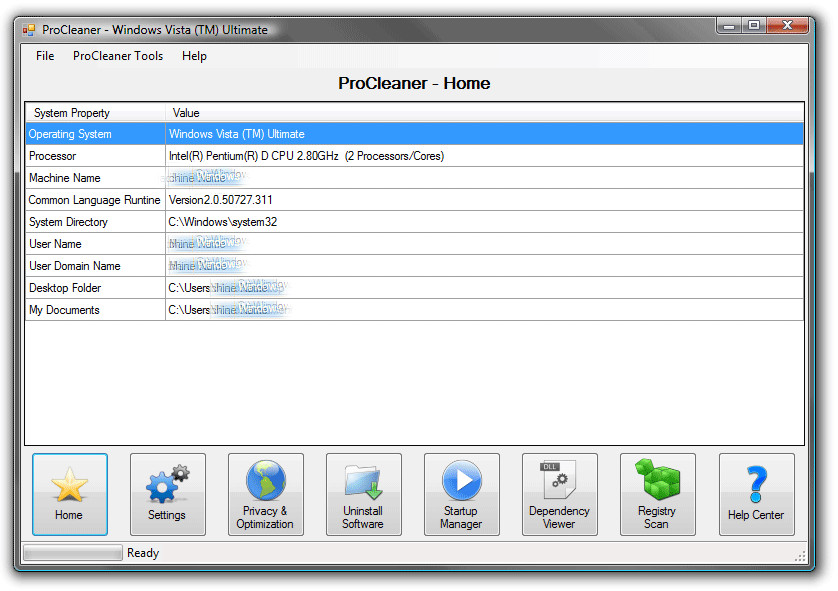The height and width of the screenshot is (591, 838).
Task: Click the Ready status text
Action: click(143, 553)
